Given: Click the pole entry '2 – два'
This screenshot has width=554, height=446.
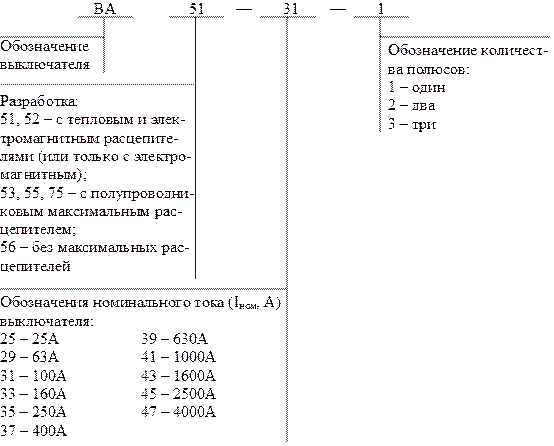Looking at the screenshot, I should tap(411, 106).
